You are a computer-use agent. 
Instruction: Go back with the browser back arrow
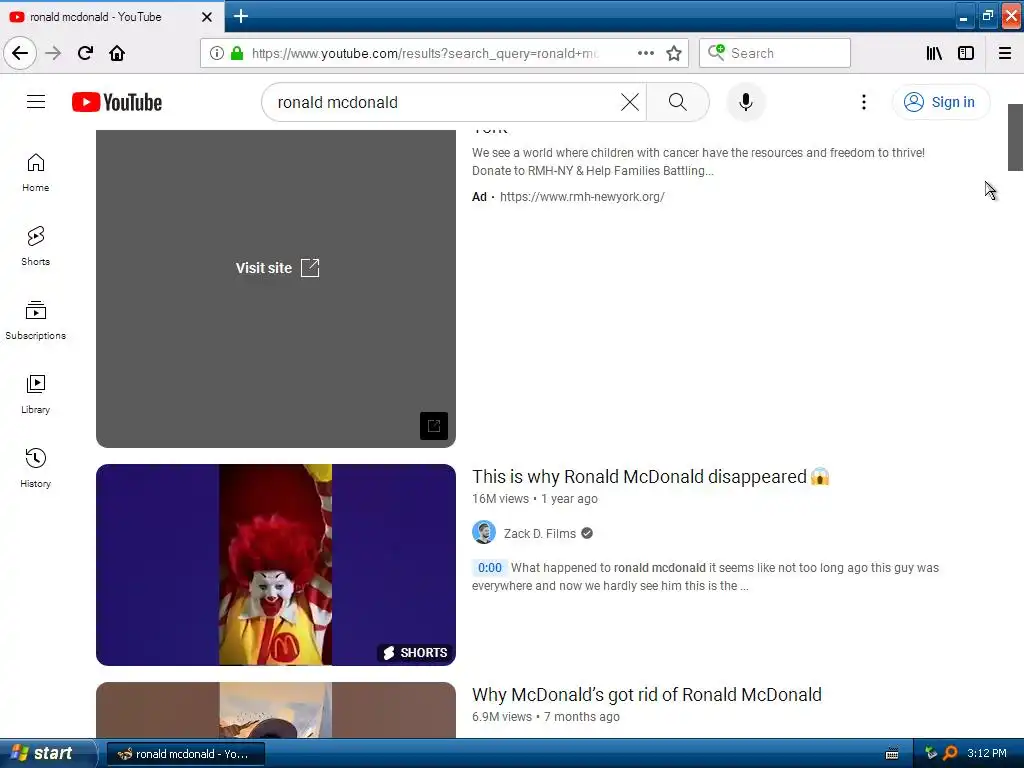pyautogui.click(x=20, y=53)
